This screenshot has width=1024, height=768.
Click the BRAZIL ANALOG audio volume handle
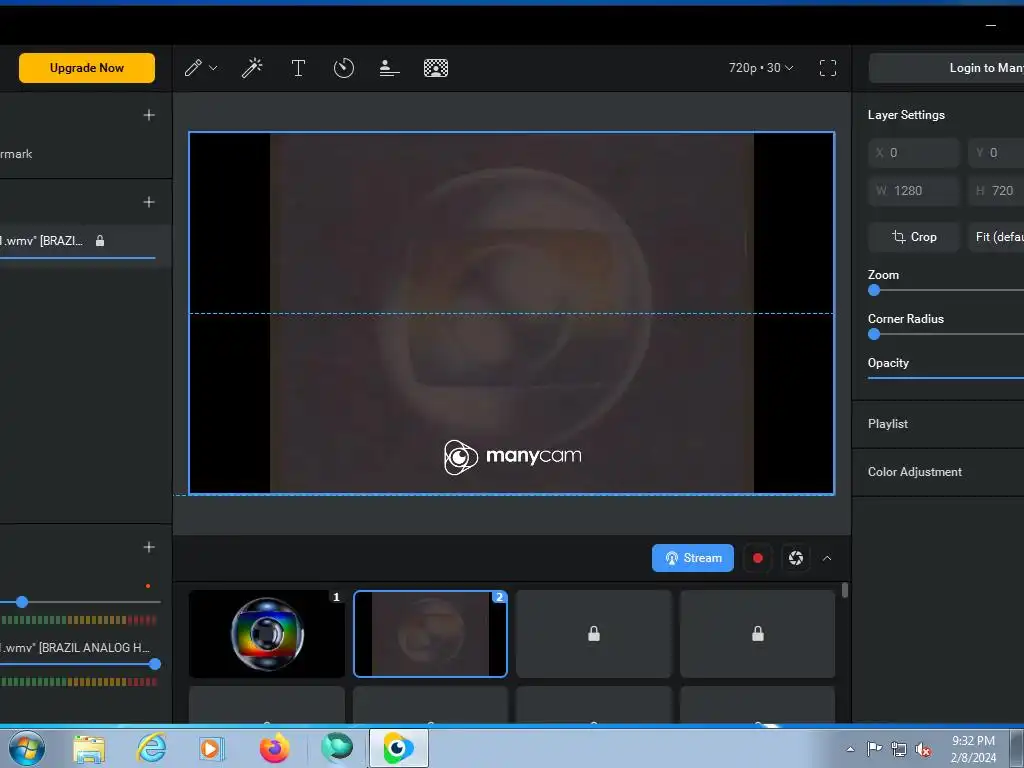155,664
